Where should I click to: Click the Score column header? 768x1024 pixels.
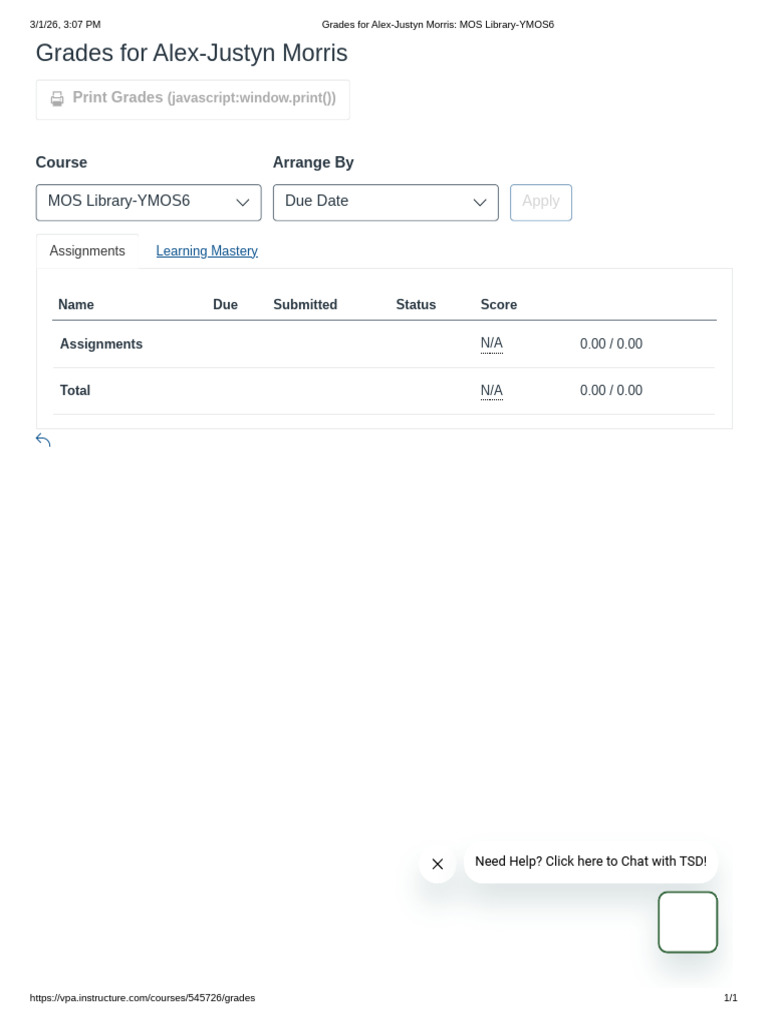point(499,304)
